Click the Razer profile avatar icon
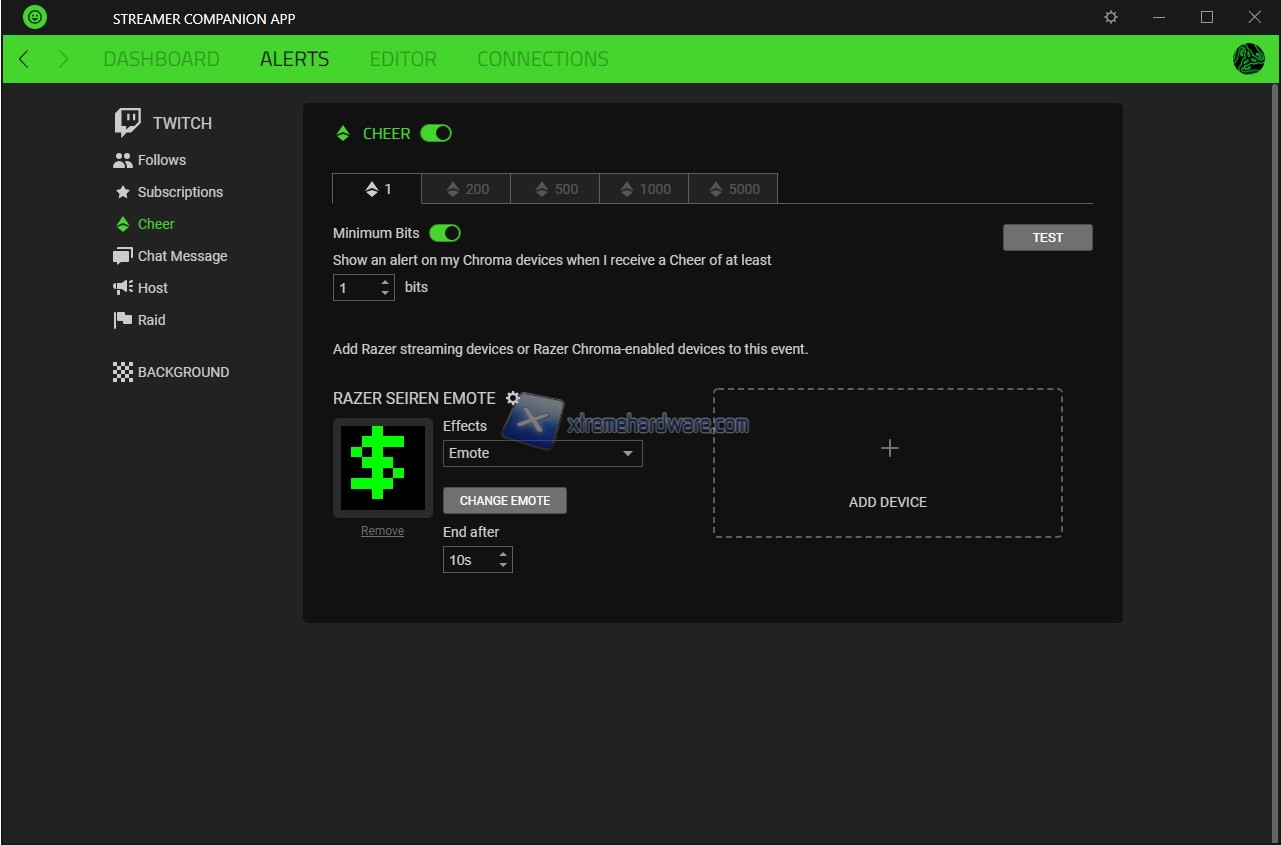The image size is (1281, 845). pos(1249,59)
